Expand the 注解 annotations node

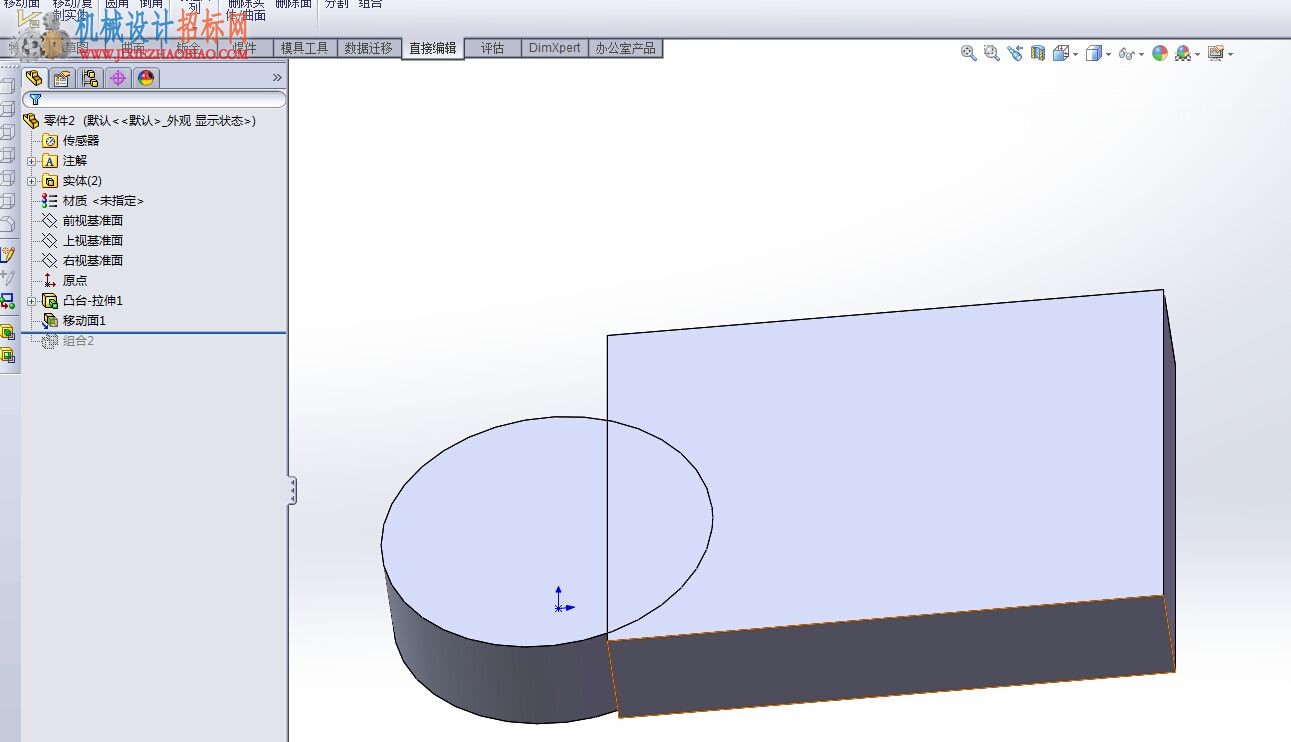pyautogui.click(x=31, y=161)
